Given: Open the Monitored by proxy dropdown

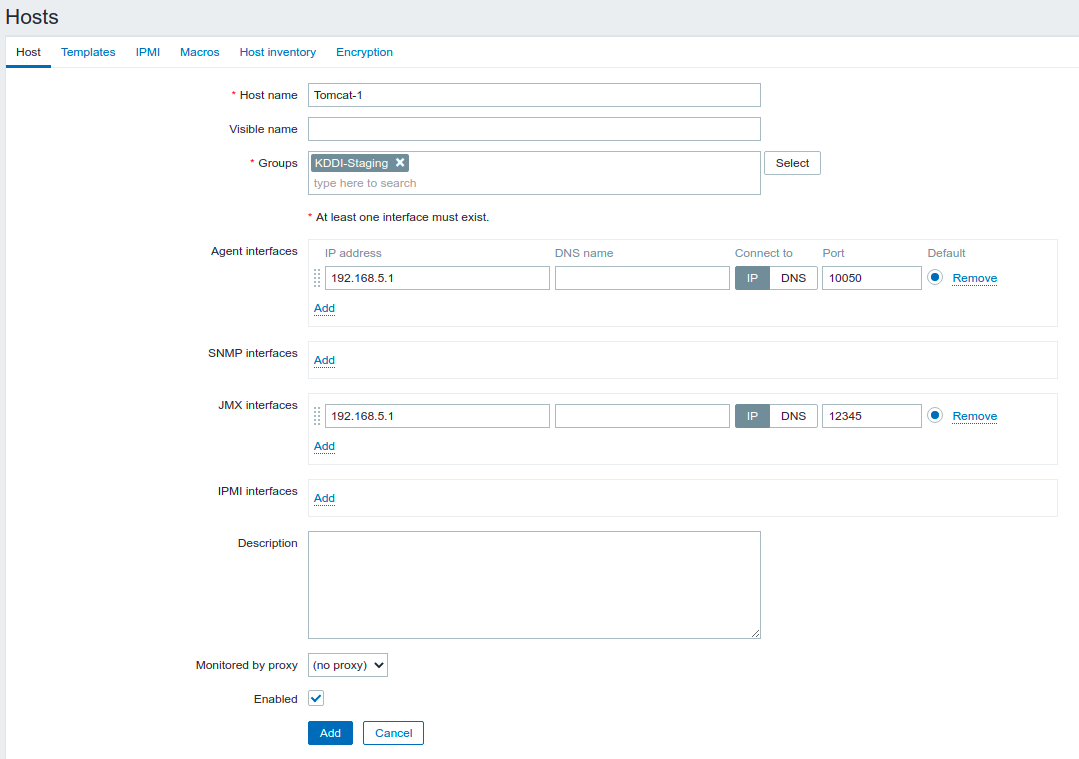Looking at the screenshot, I should click(x=347, y=664).
